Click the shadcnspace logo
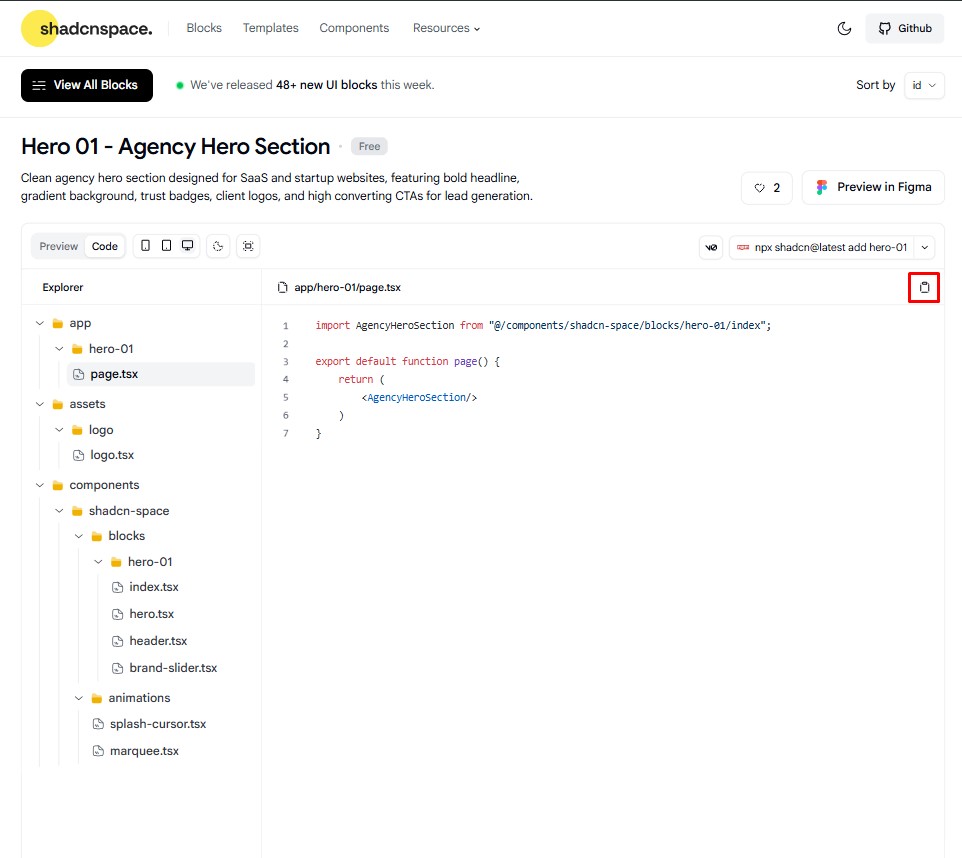This screenshot has height=858, width=962. pyautogui.click(x=87, y=29)
